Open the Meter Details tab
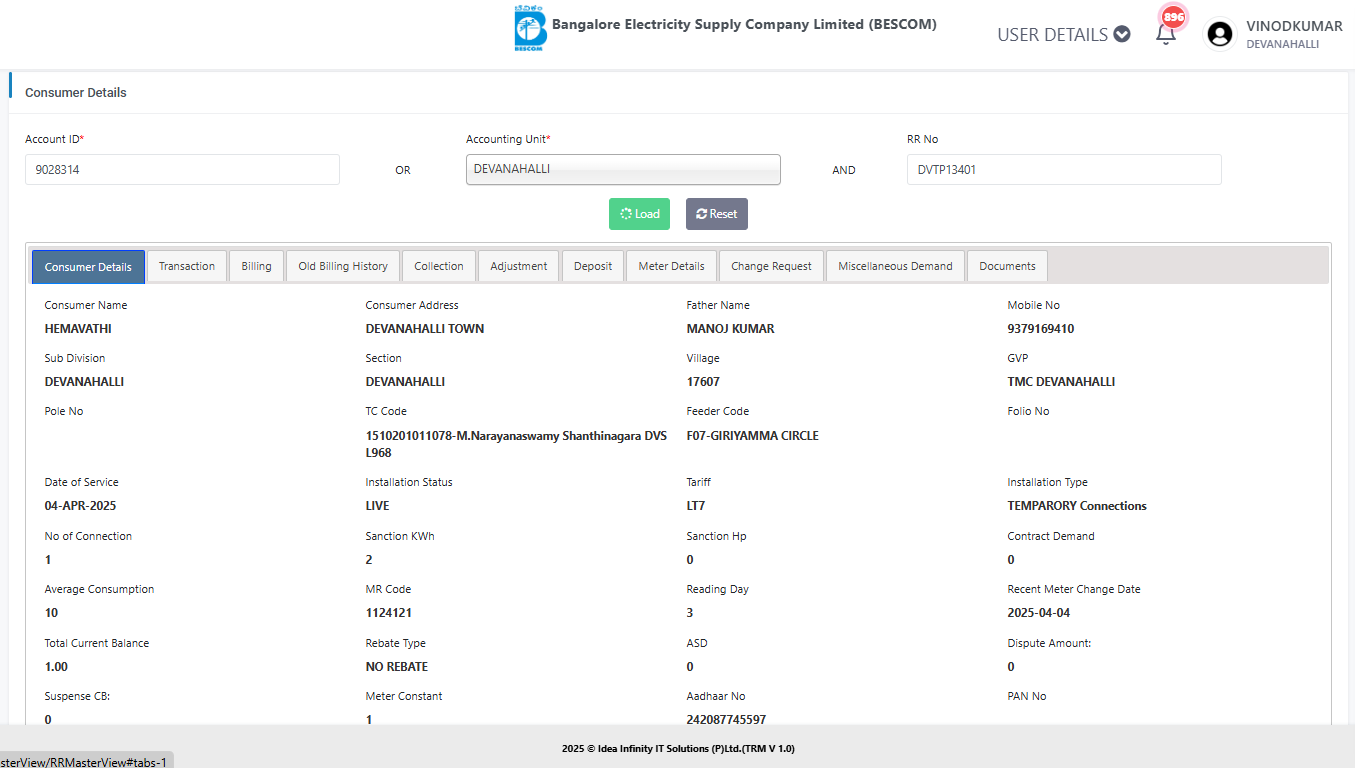 [x=672, y=266]
